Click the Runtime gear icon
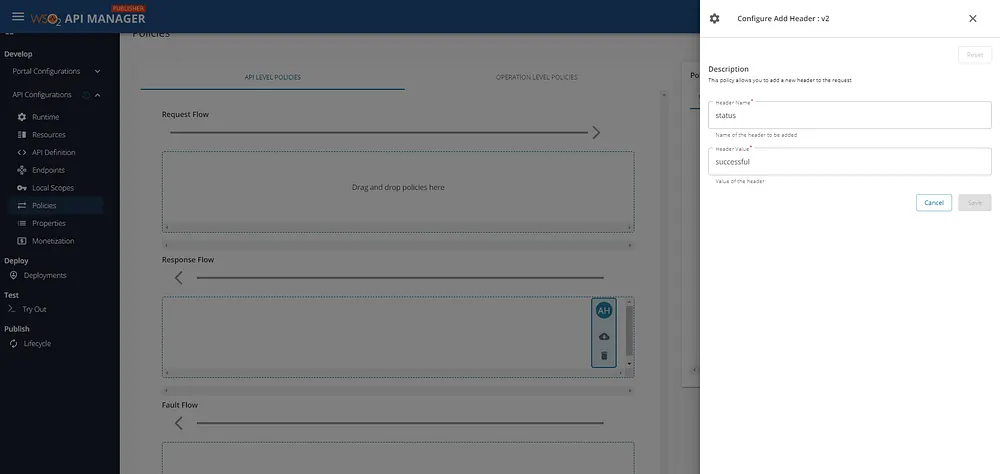1000x474 pixels. 22,117
